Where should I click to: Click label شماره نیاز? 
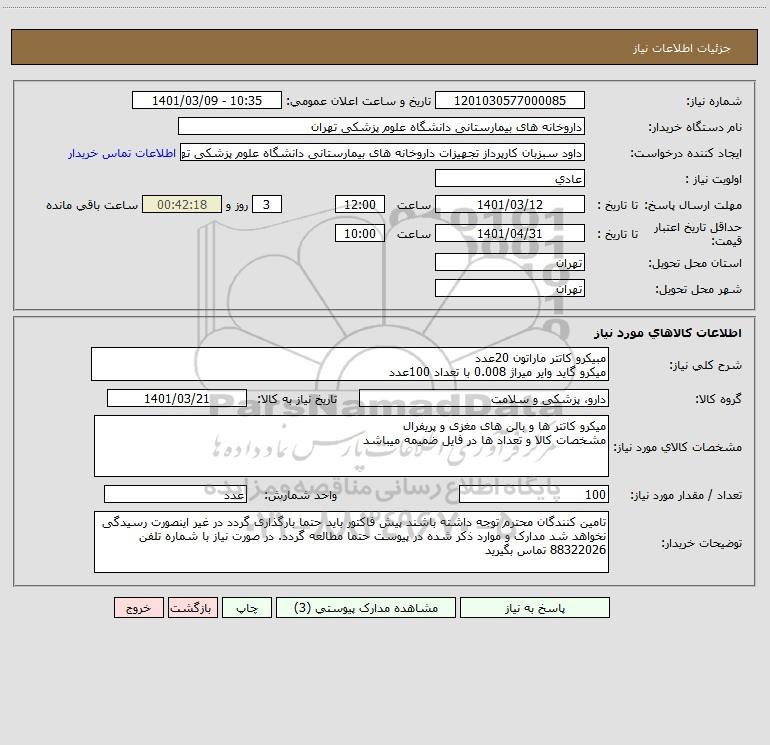pyautogui.click(x=714, y=101)
